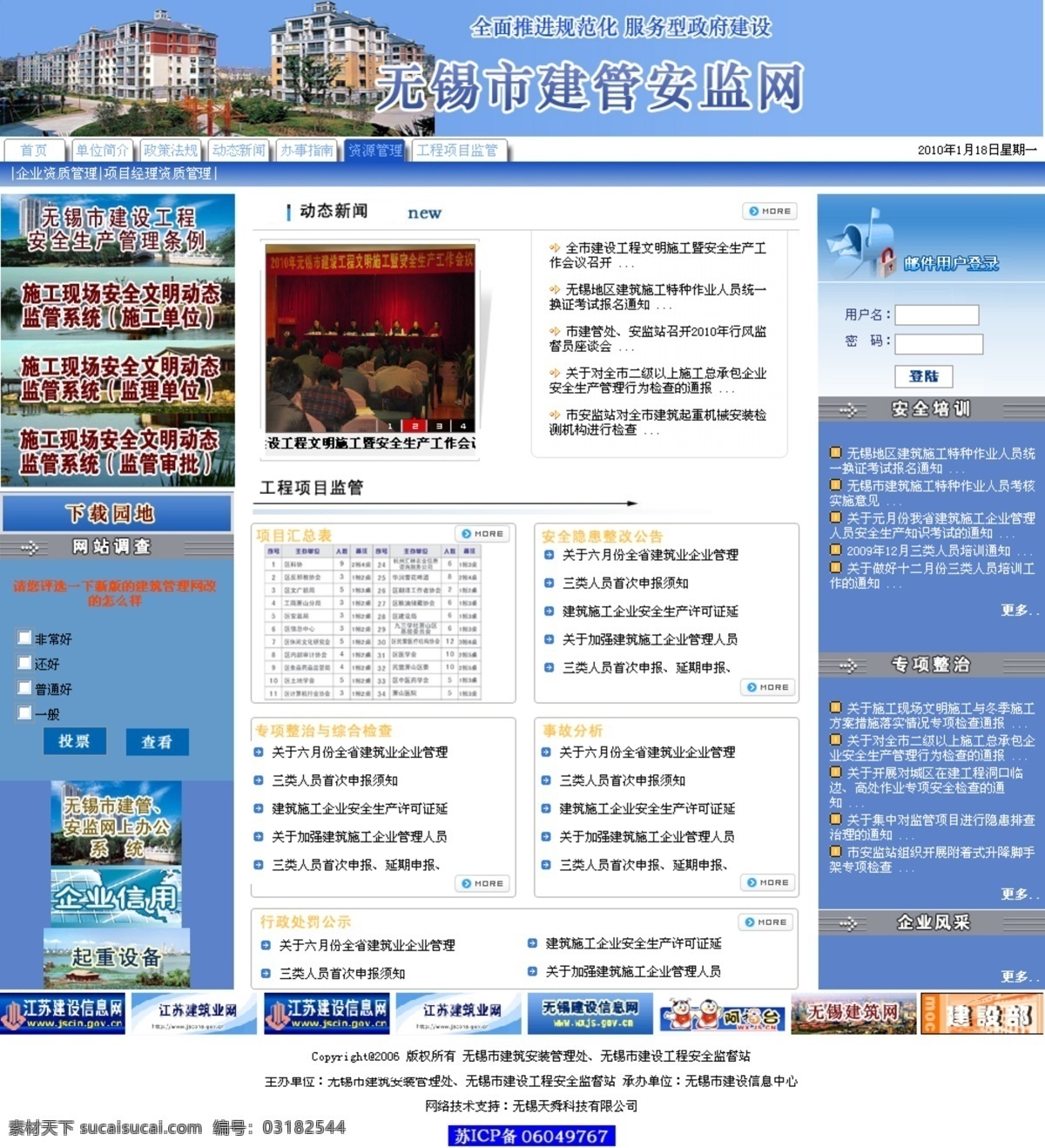
Task: Click the 项目经理资质管理 submenu link
Action: 158,173
